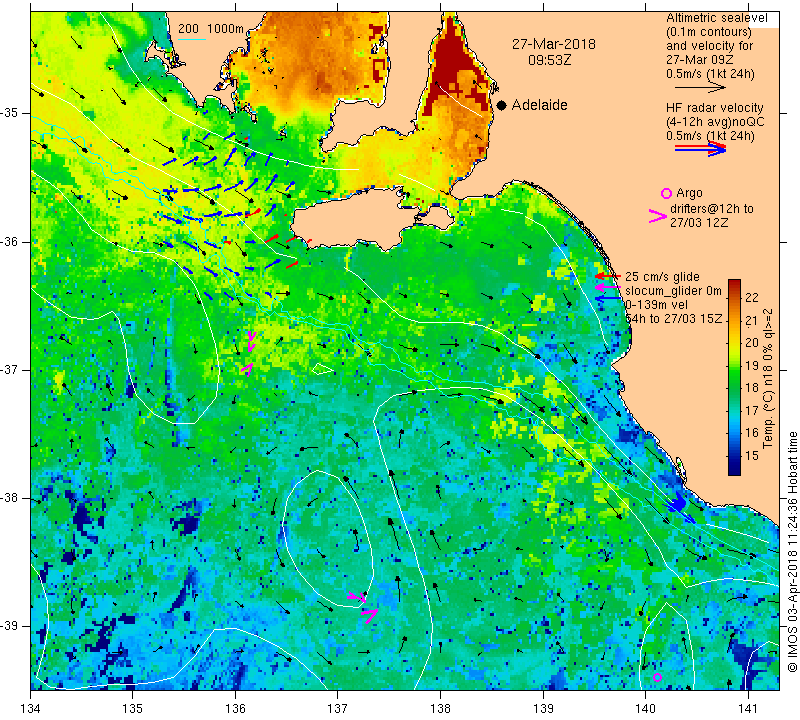Click the '54h to 27/03 15Z' text
Image resolution: width=800 pixels, height=720 pixels.
[674, 319]
